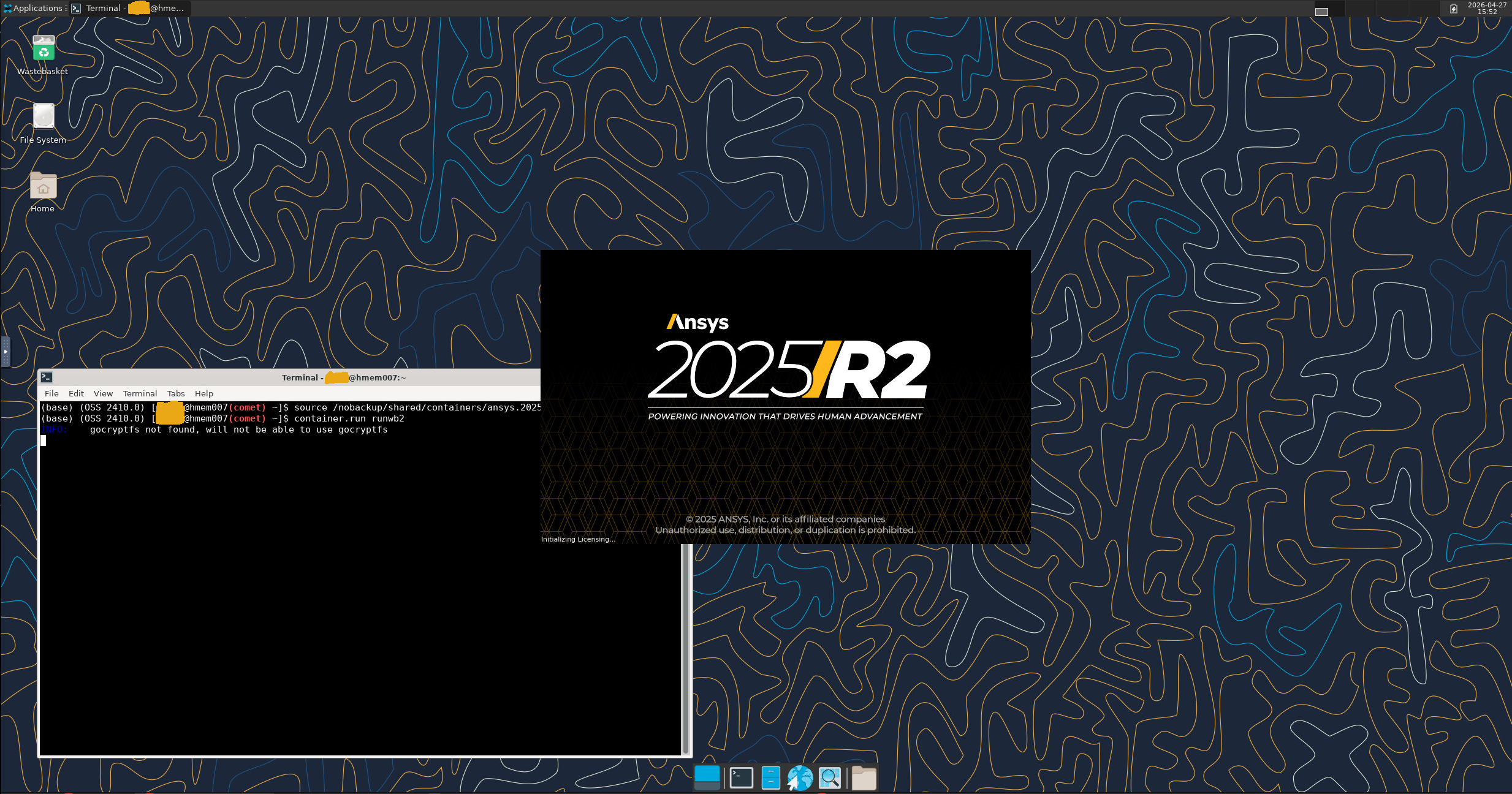This screenshot has height=794, width=1512.
Task: Click the battery power indicator icon
Action: pyautogui.click(x=1453, y=8)
